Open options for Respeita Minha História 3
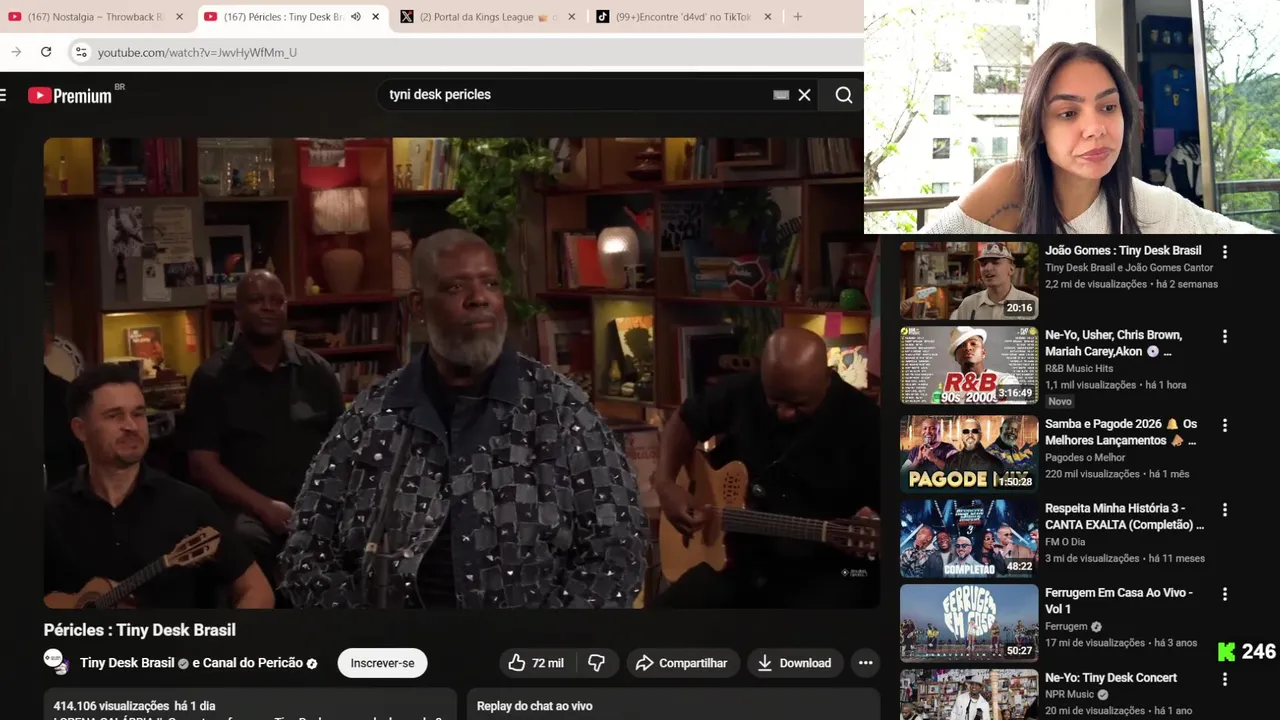This screenshot has height=720, width=1280. [x=1225, y=510]
